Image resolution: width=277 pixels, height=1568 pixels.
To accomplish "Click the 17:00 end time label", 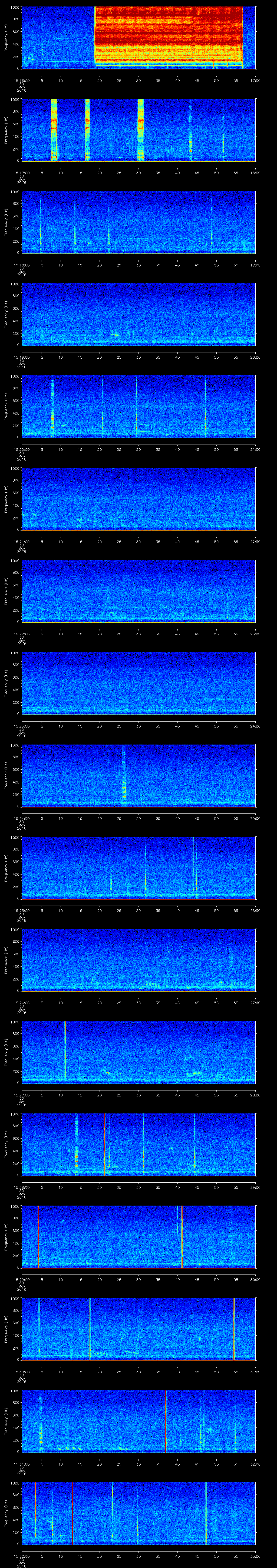I will click(x=255, y=80).
